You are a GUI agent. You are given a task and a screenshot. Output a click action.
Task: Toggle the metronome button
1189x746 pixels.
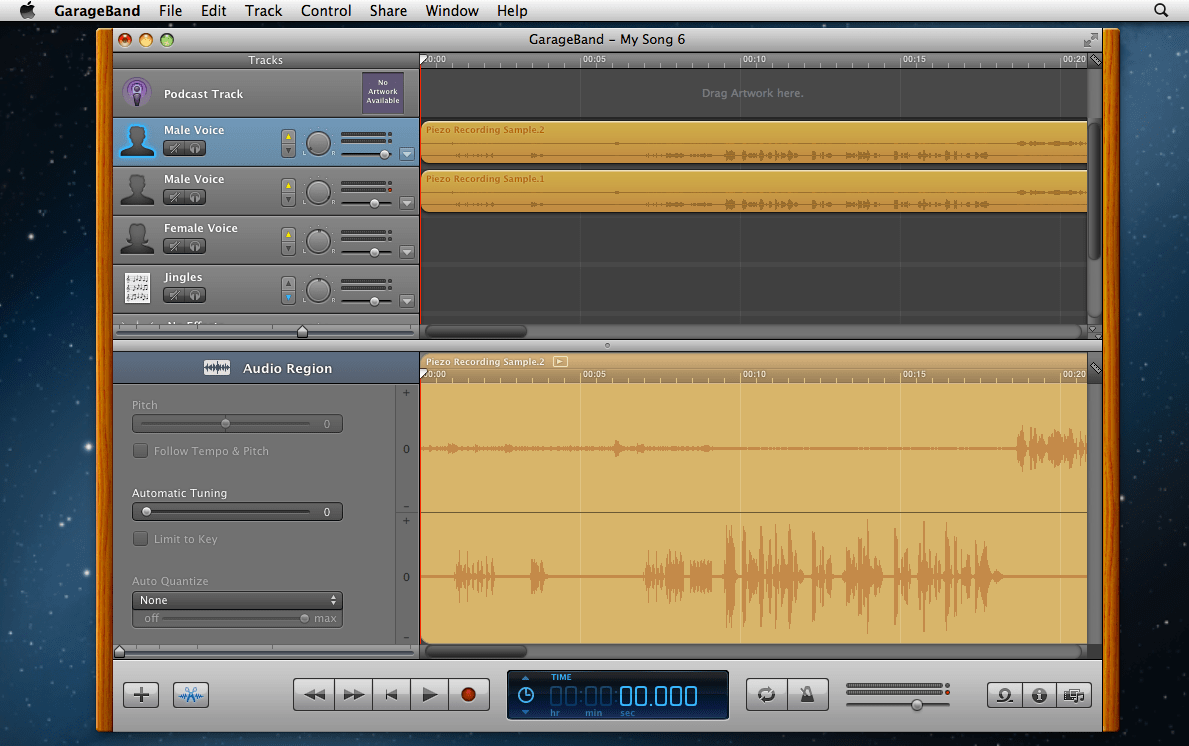807,694
